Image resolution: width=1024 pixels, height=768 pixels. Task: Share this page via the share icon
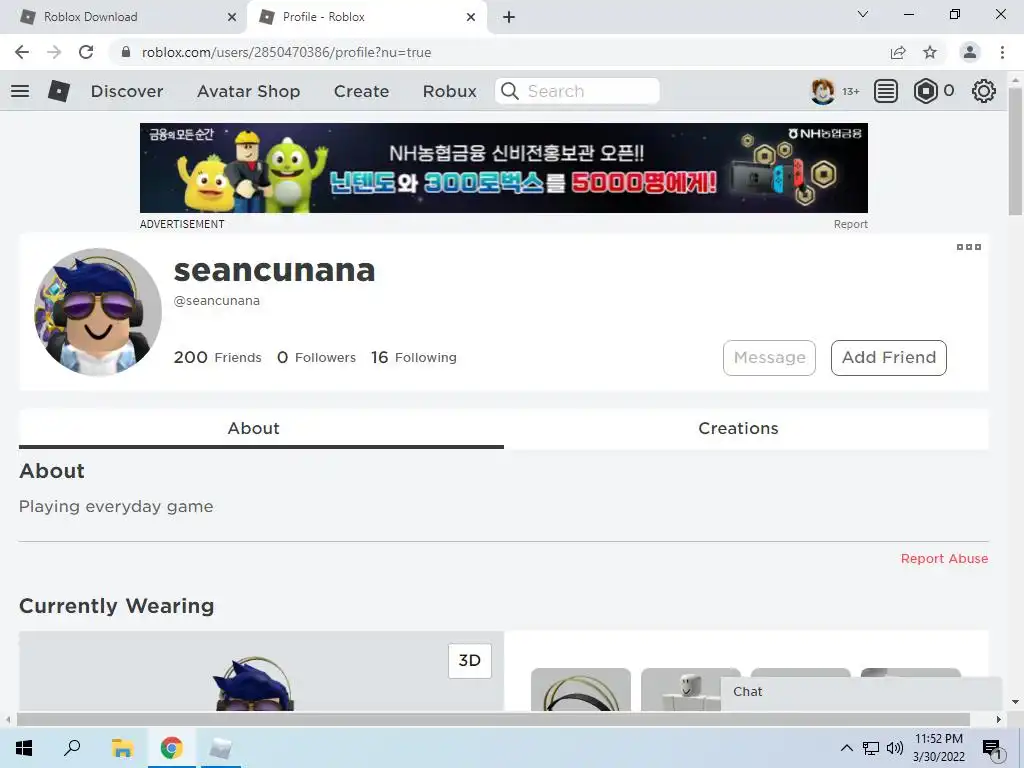click(x=898, y=52)
